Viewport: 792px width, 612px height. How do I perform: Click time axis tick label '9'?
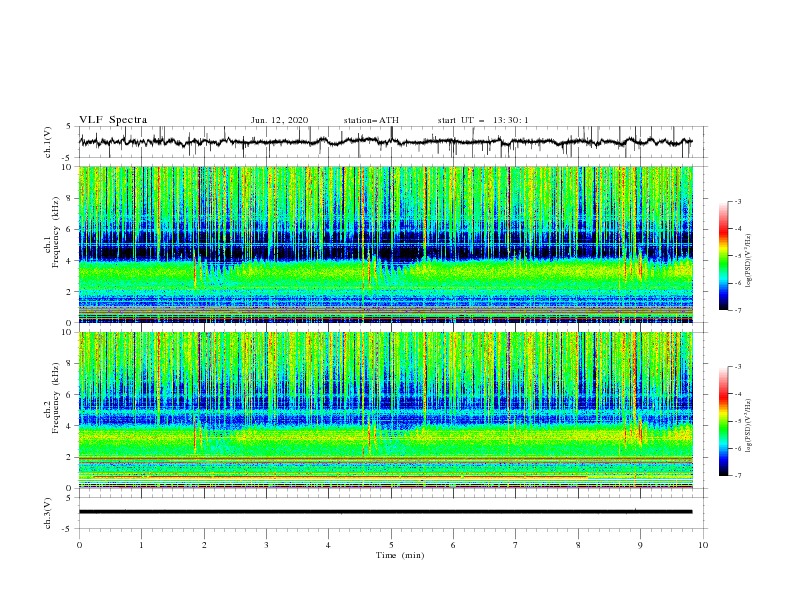[640, 545]
